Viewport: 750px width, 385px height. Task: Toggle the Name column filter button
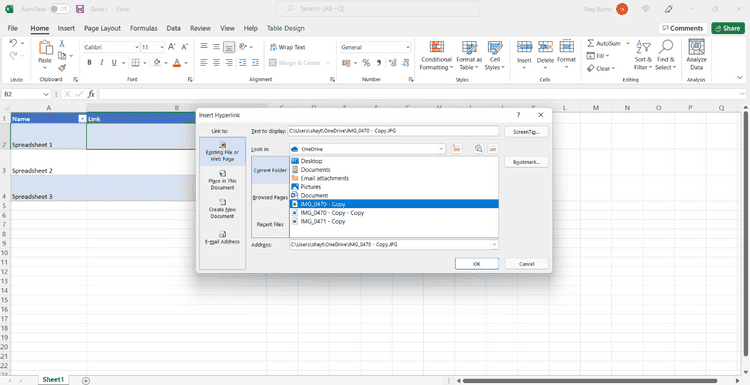[82, 119]
